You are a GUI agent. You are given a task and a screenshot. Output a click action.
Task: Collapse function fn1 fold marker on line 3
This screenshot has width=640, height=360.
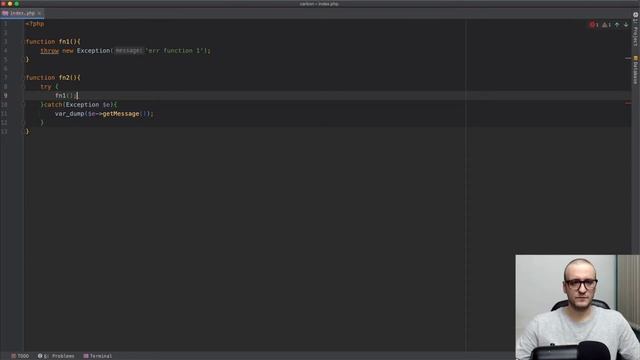coord(24,42)
